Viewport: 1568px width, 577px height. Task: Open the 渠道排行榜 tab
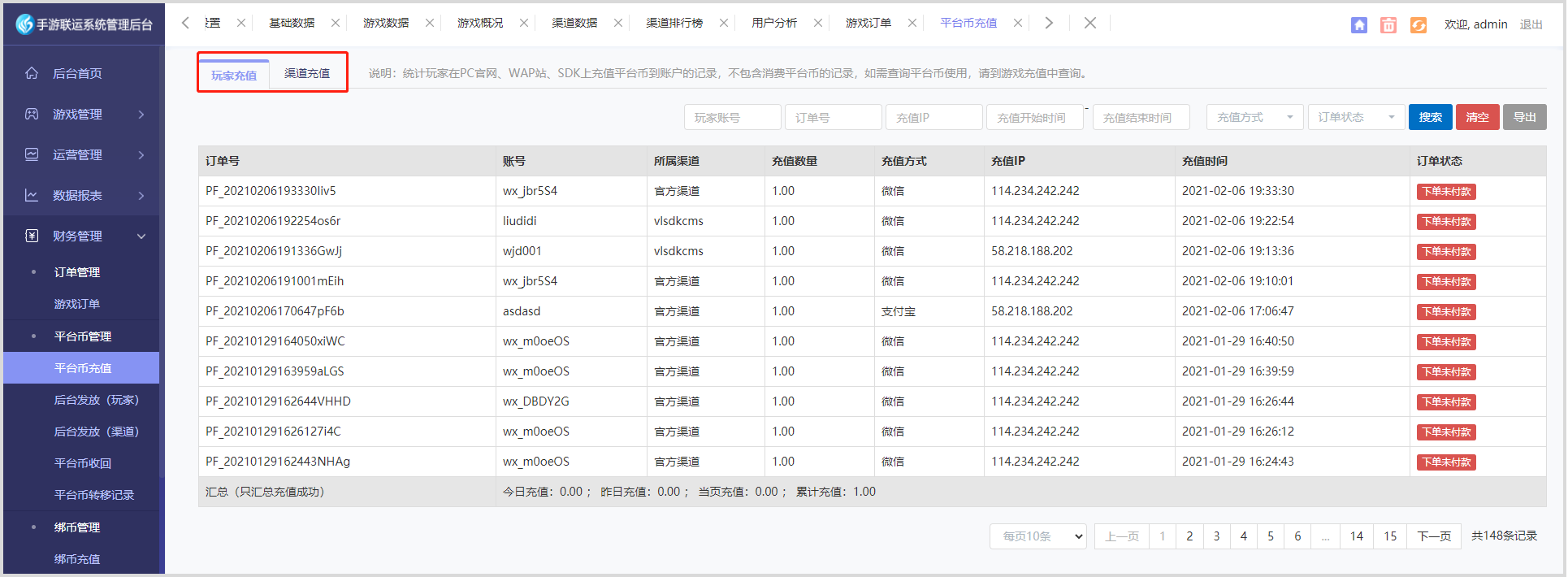tap(674, 23)
